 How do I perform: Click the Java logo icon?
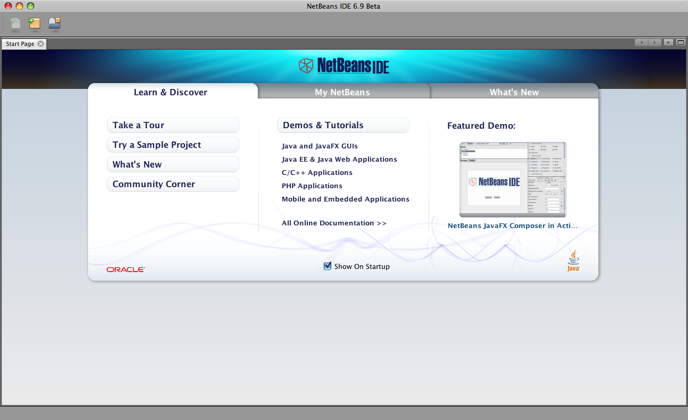click(573, 262)
